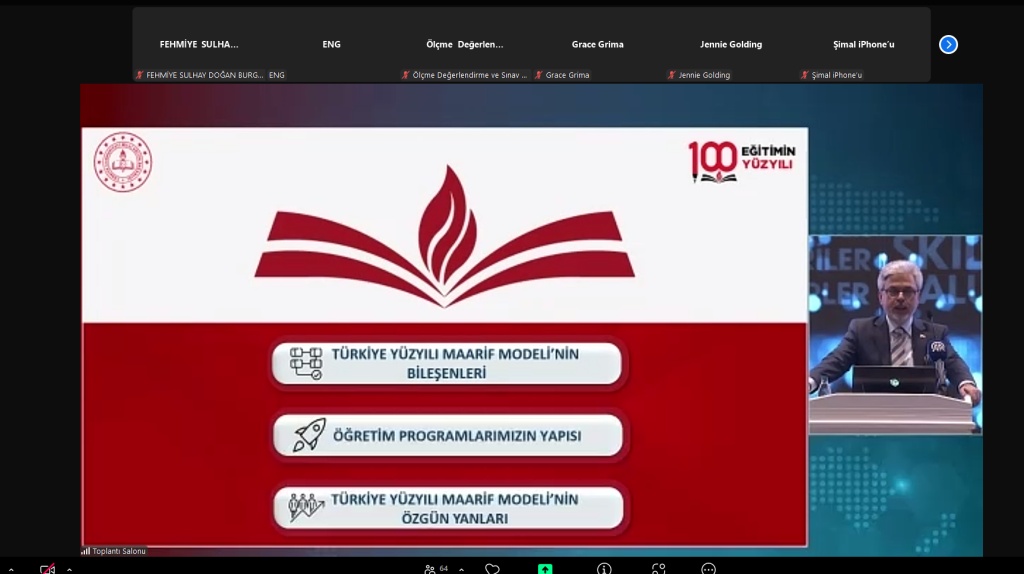
Task: Click the green share screen button
Action: [544, 568]
